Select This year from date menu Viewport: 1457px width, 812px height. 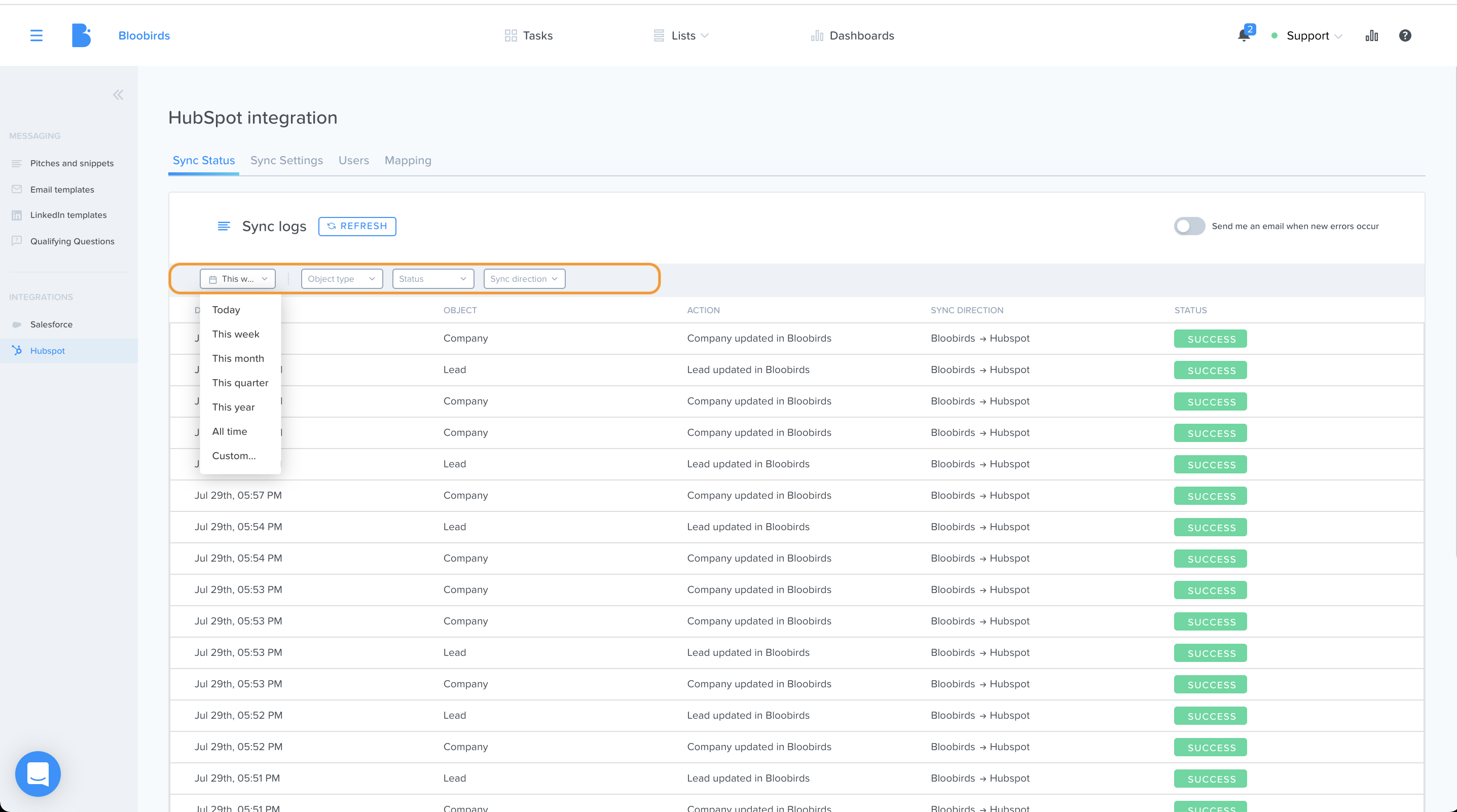240,407
